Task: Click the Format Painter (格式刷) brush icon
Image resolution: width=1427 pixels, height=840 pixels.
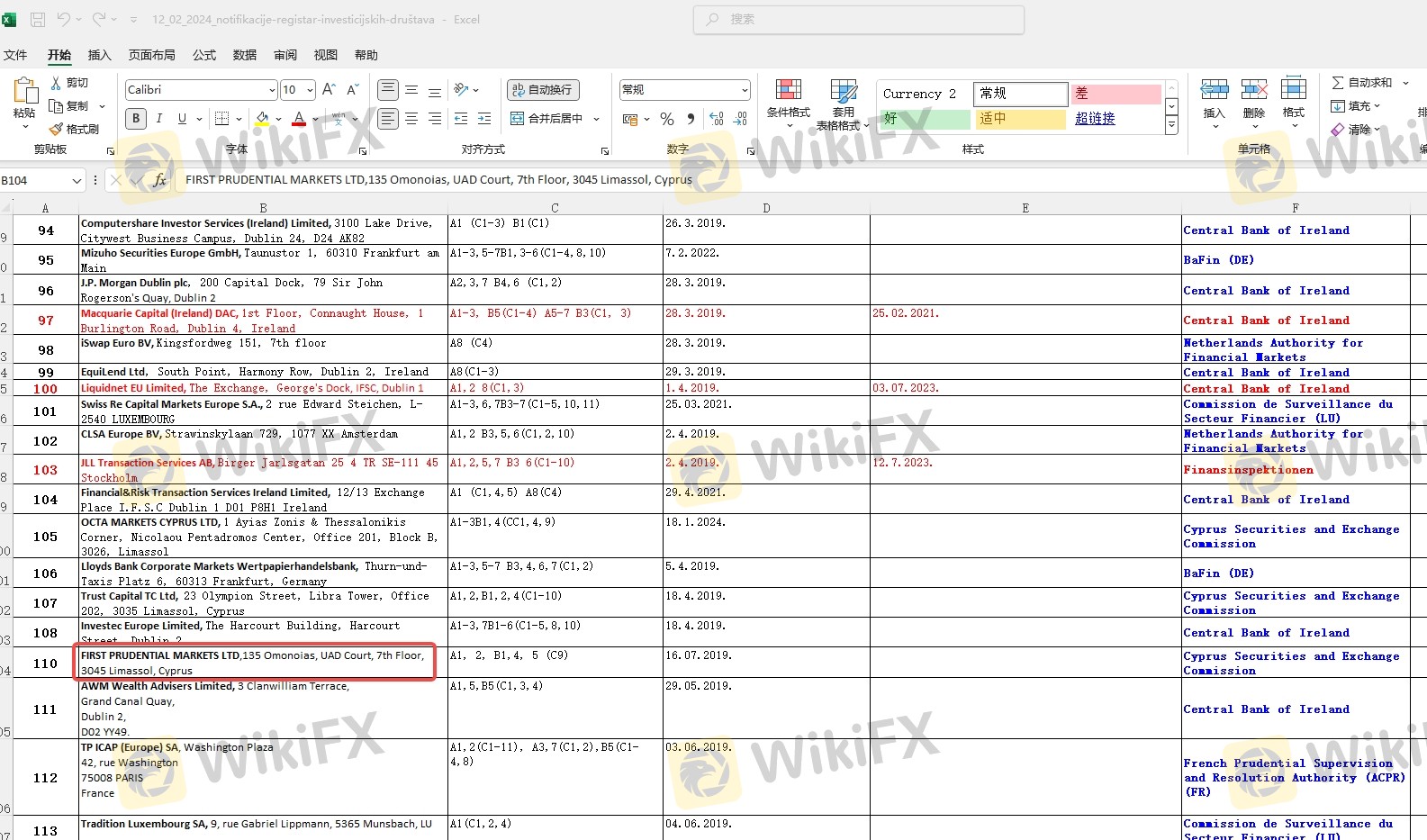Action: coord(56,130)
